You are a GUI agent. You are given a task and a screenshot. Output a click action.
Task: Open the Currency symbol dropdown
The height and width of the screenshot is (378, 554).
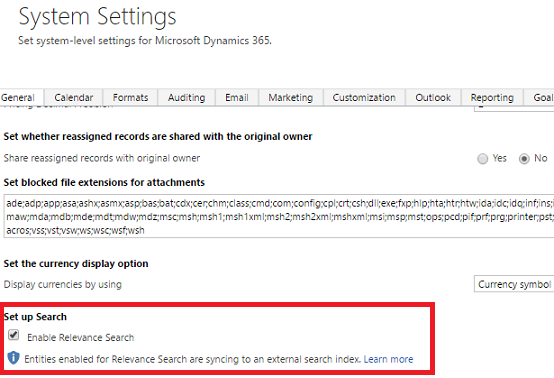[514, 284]
